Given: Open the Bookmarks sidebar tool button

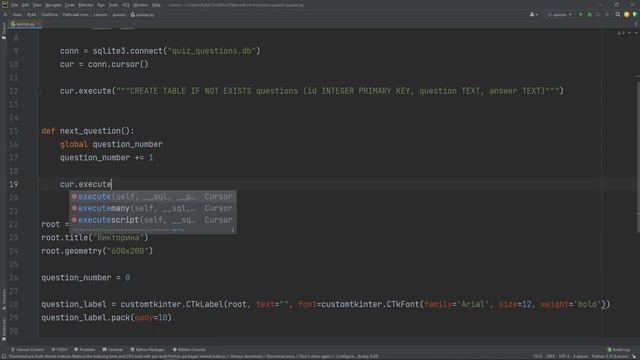Looking at the screenshot, I should pyautogui.click(x=4, y=329).
